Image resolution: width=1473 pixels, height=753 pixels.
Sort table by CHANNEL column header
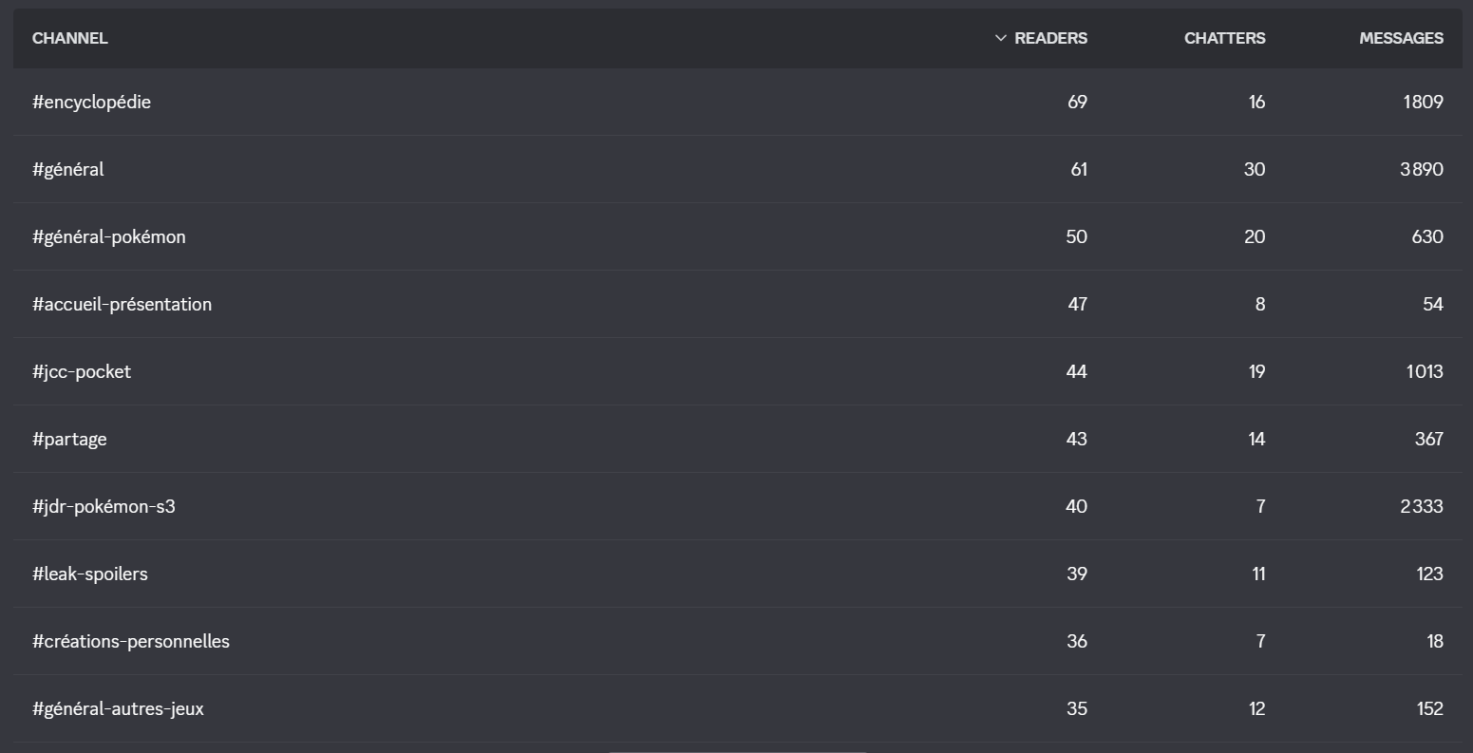(x=70, y=39)
